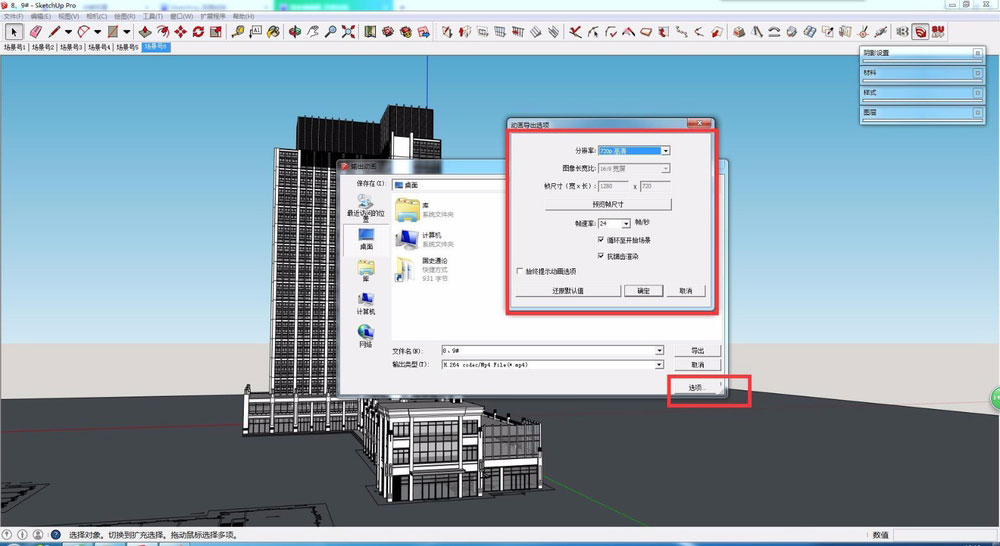Activate the Orbit tool
The height and width of the screenshot is (546, 1000).
click(295, 31)
